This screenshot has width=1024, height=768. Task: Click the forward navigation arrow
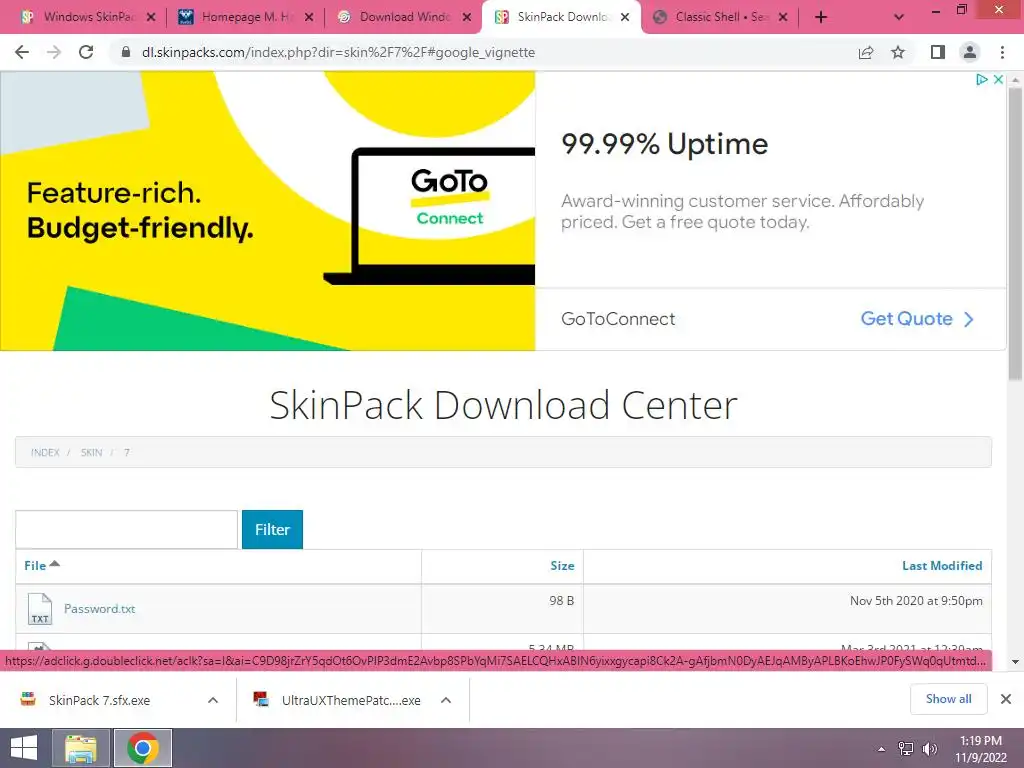pos(54,52)
